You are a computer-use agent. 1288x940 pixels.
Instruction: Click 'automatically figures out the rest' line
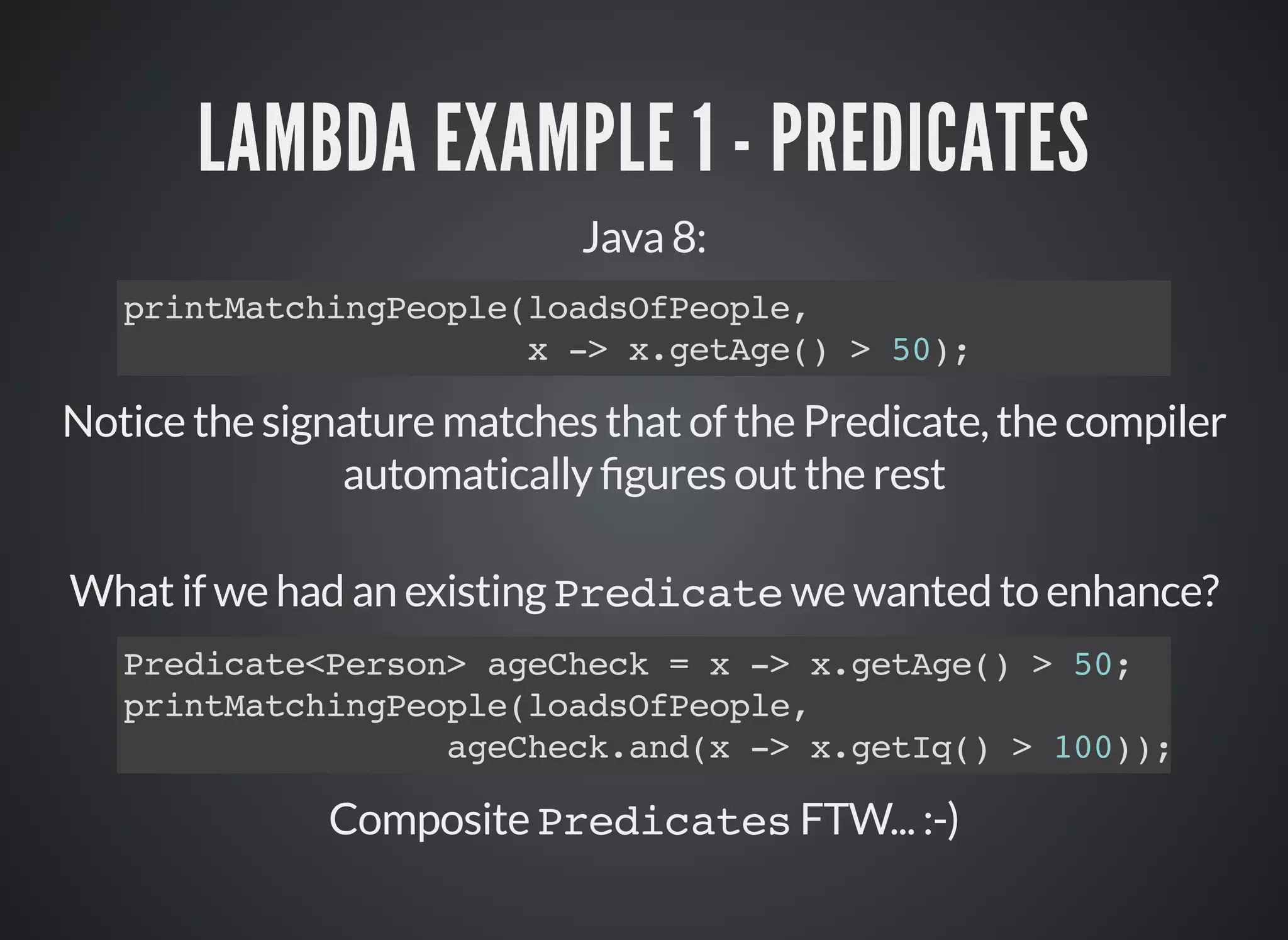point(643,474)
